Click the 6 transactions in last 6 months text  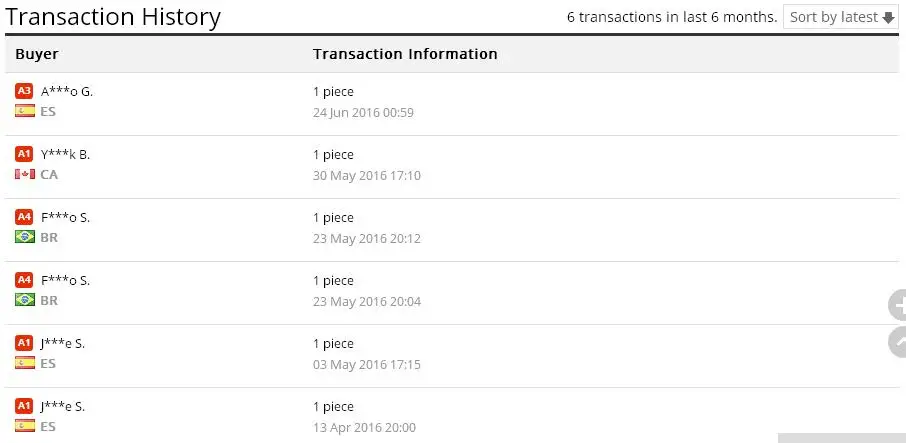pos(672,17)
